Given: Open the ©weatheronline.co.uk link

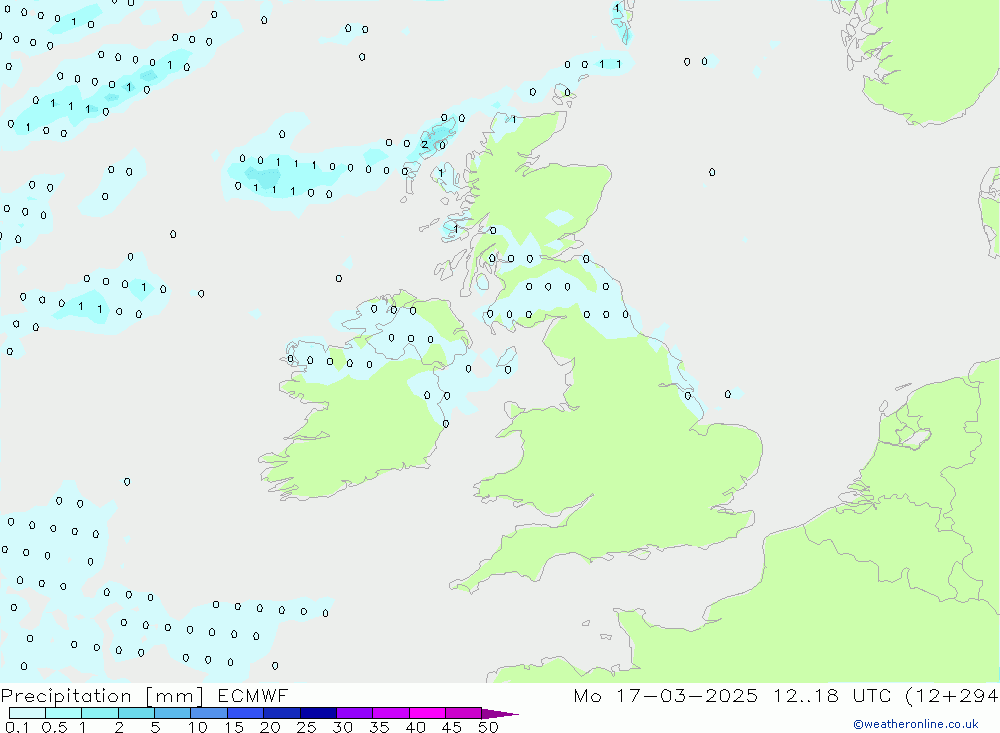Looking at the screenshot, I should click(x=915, y=724).
